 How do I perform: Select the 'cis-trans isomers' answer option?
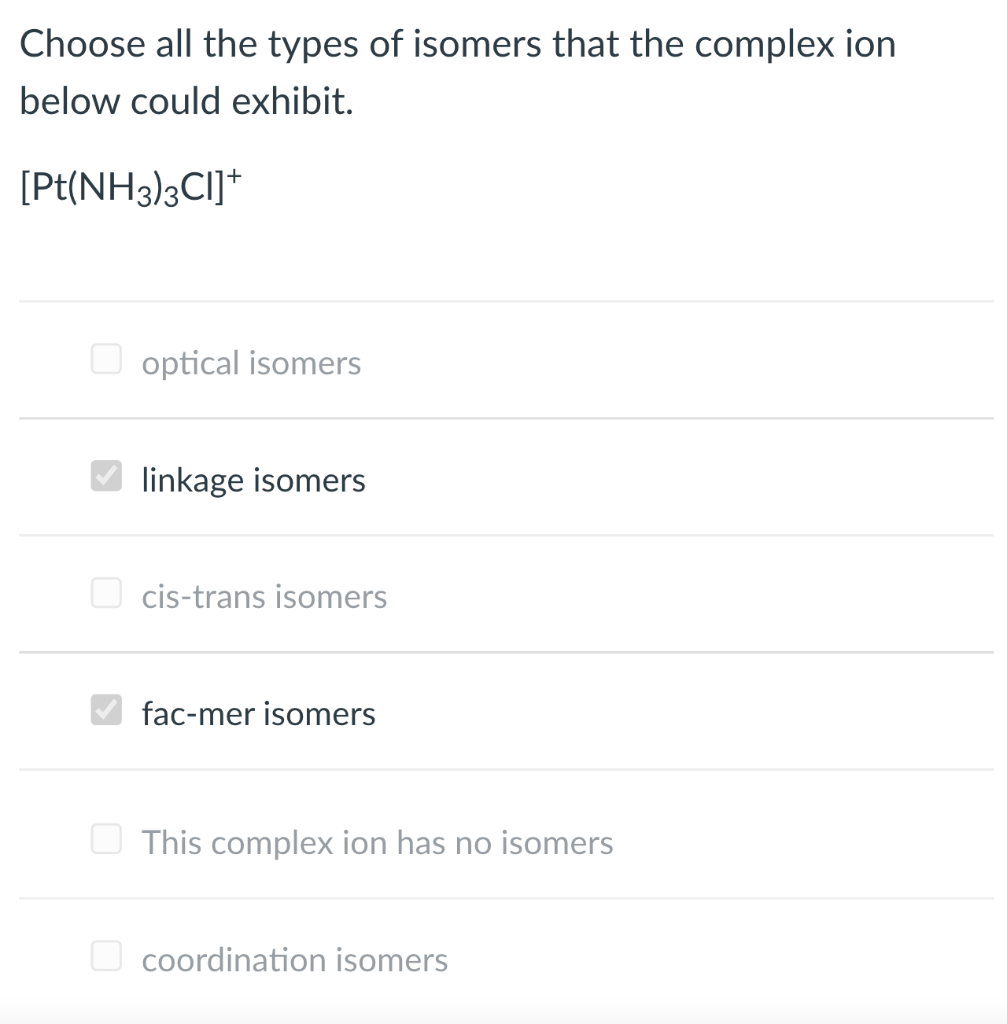coord(264,596)
